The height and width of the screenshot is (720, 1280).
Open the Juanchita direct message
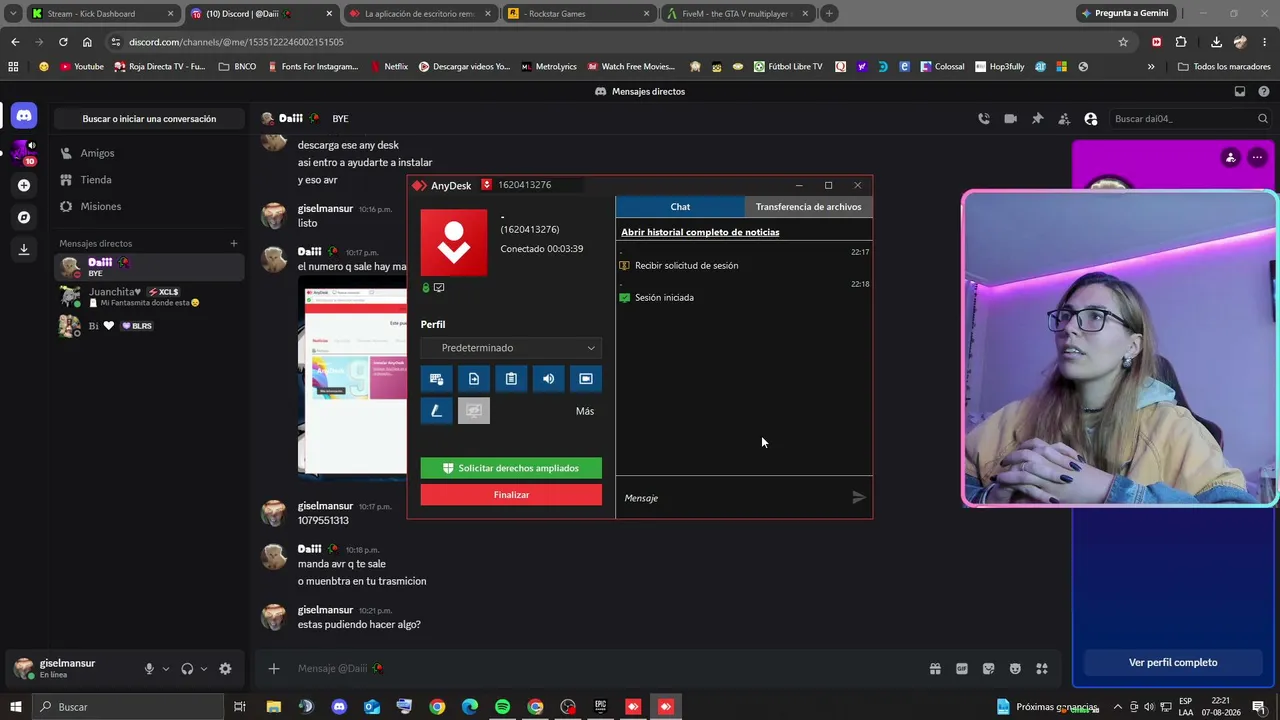(x=149, y=297)
